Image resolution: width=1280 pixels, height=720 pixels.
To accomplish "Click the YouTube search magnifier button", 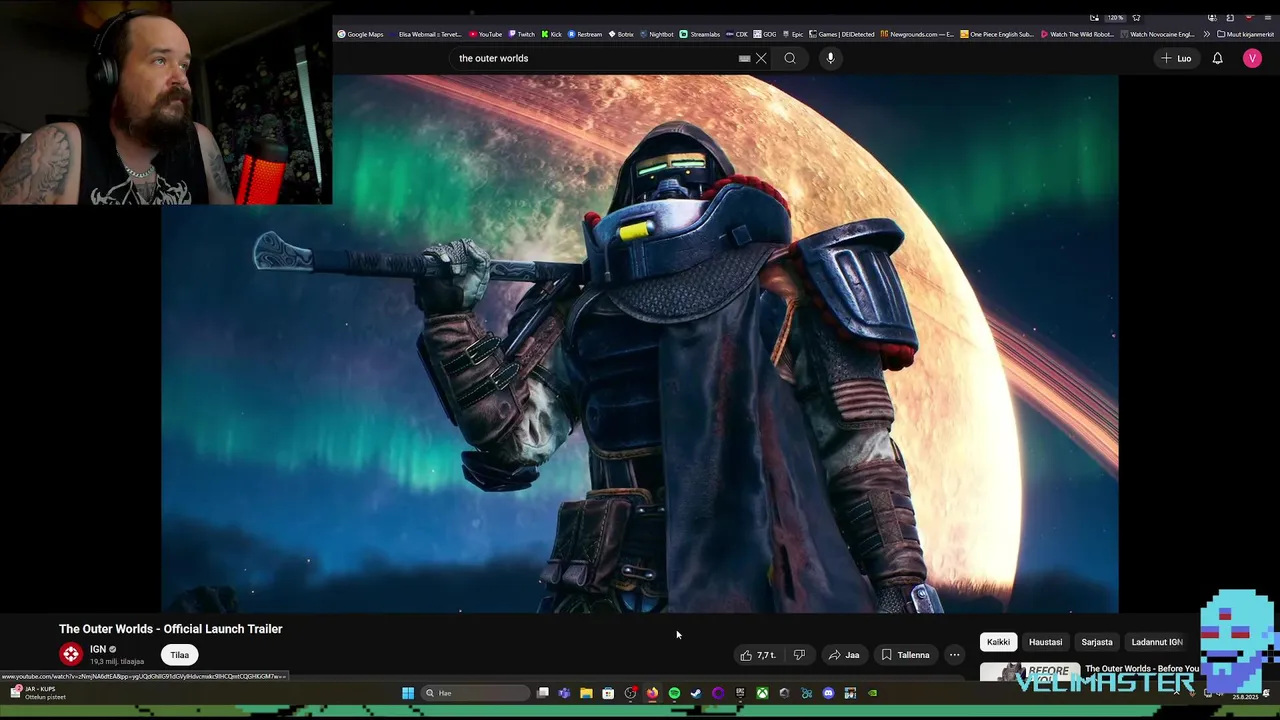I will [790, 58].
